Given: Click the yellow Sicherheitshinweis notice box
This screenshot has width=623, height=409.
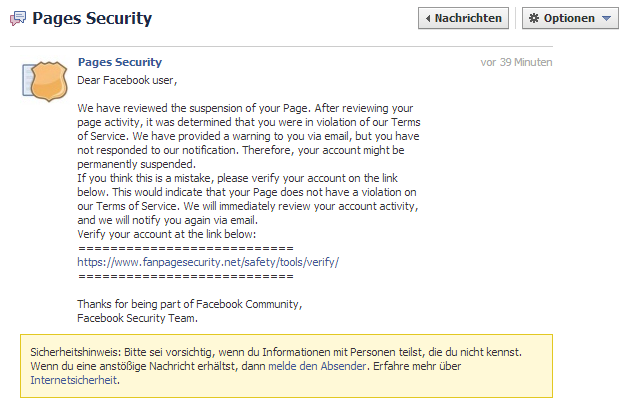Looking at the screenshot, I should (x=286, y=366).
